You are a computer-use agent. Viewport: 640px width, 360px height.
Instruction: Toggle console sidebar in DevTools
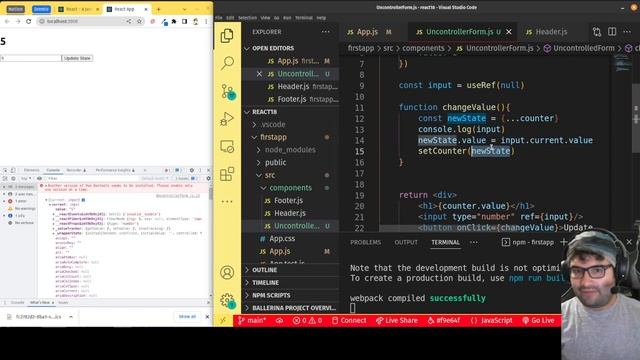(5, 178)
